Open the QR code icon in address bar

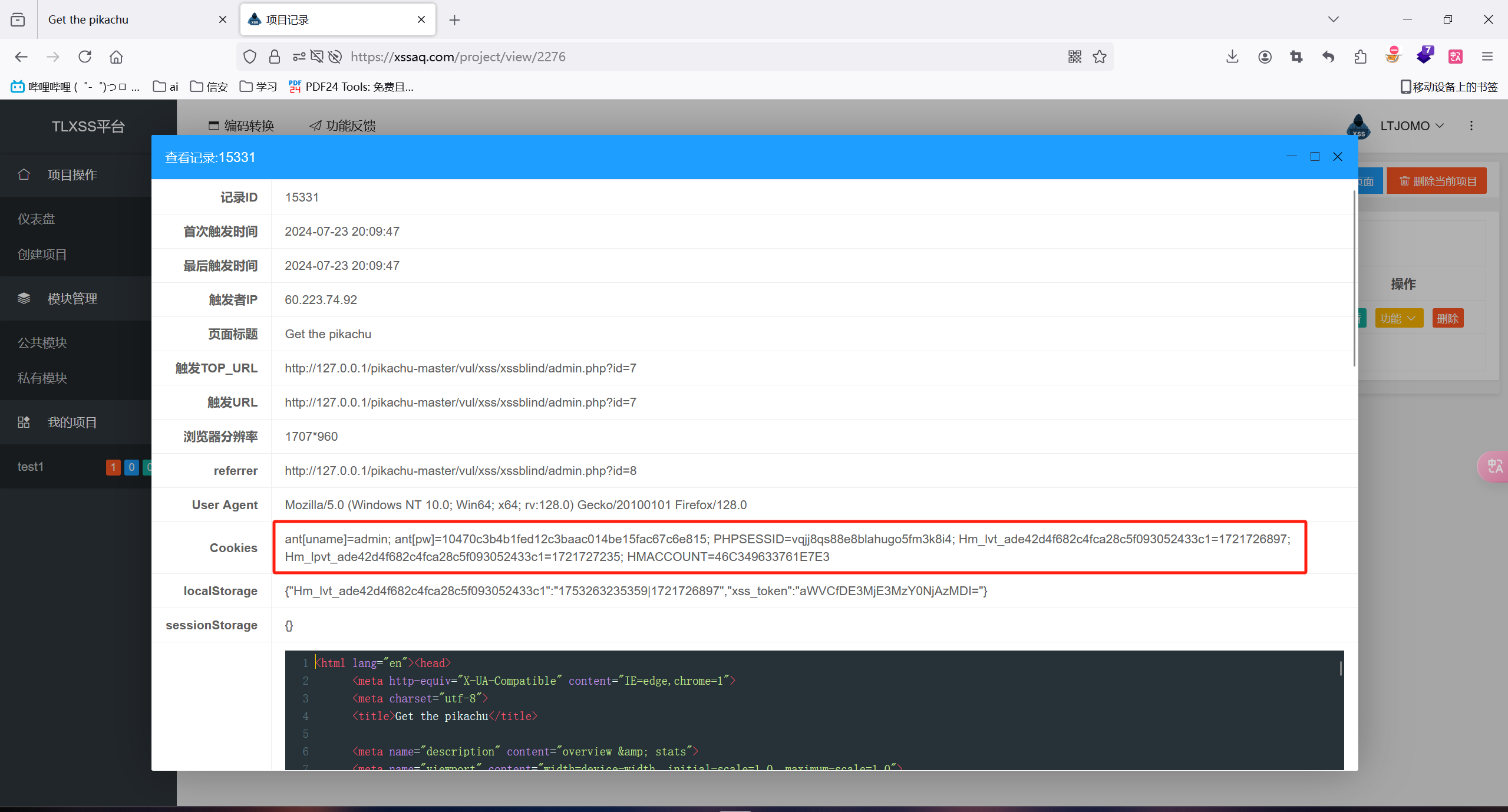1075,57
